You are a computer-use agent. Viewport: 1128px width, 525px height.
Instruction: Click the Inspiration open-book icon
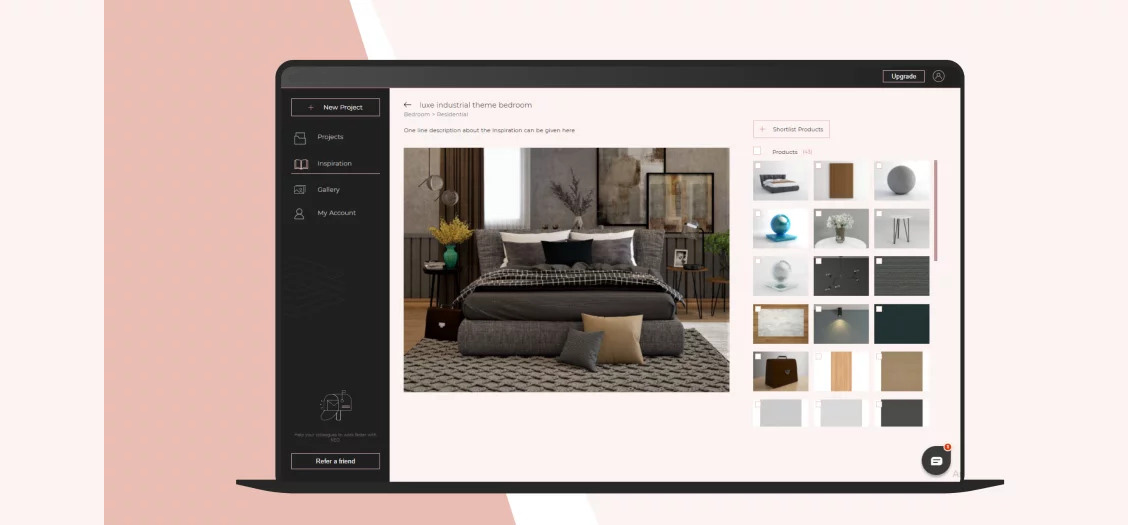point(300,164)
